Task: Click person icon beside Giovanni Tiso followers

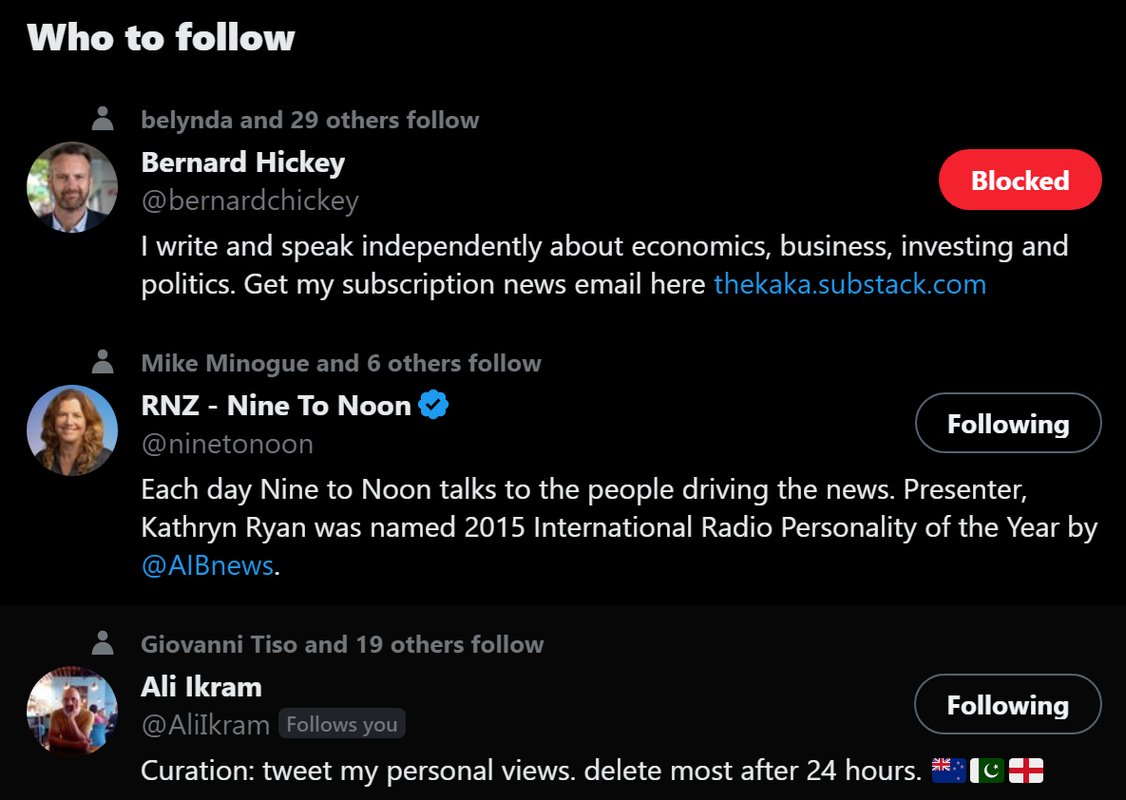Action: point(102,644)
